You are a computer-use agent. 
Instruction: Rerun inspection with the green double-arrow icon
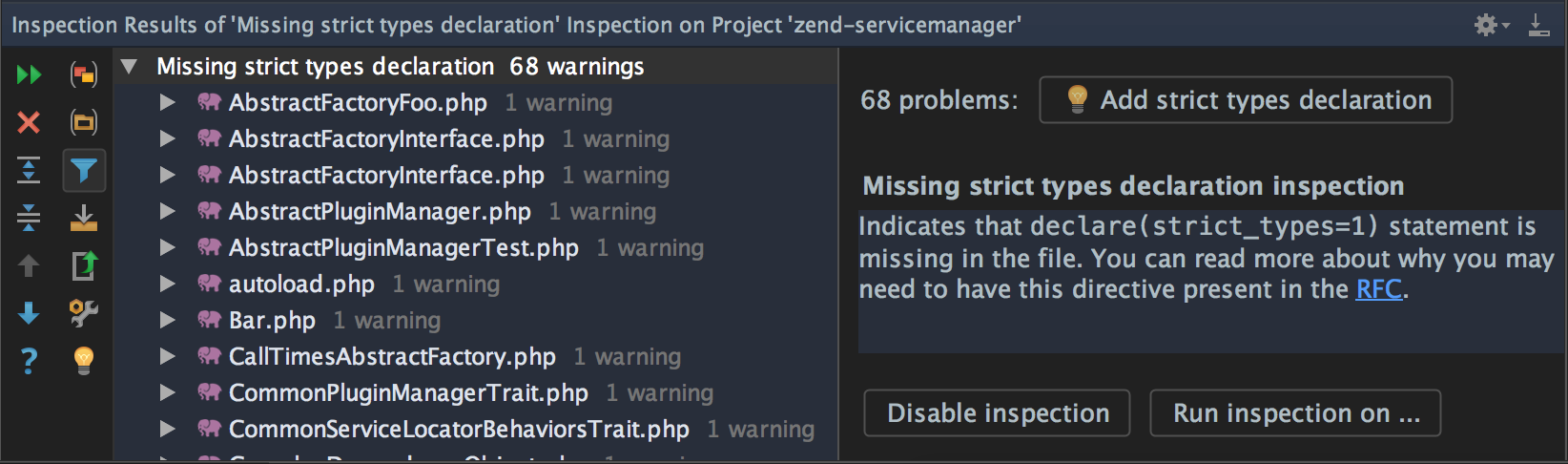coord(29,74)
